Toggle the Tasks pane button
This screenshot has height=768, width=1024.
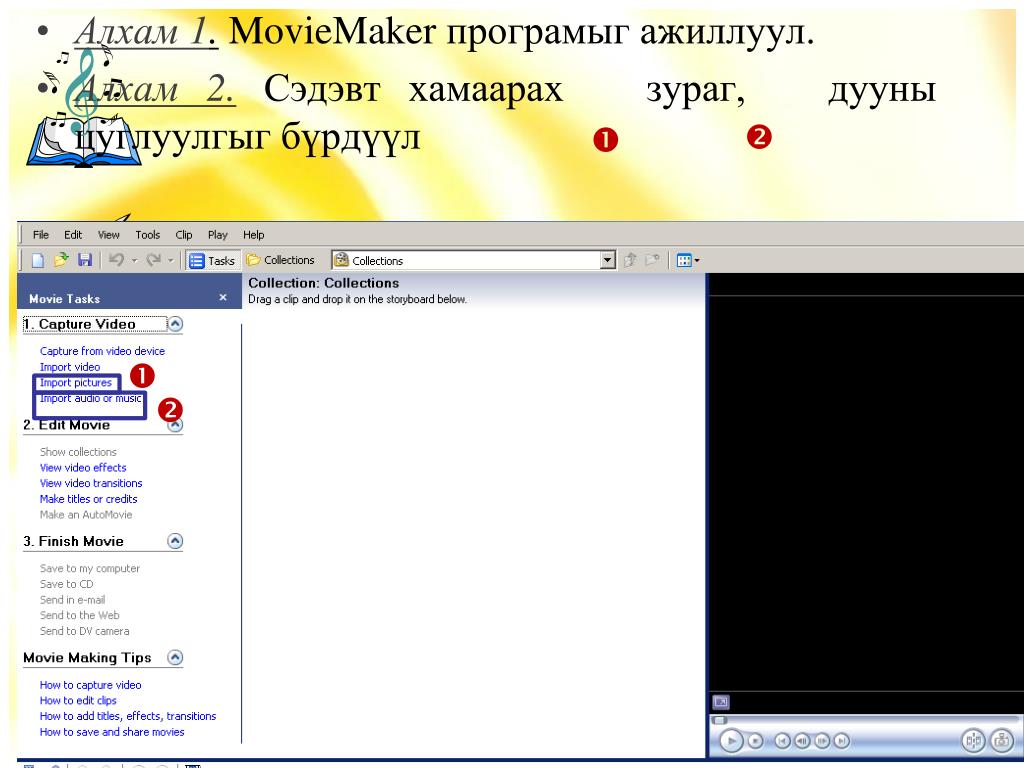coord(212,261)
